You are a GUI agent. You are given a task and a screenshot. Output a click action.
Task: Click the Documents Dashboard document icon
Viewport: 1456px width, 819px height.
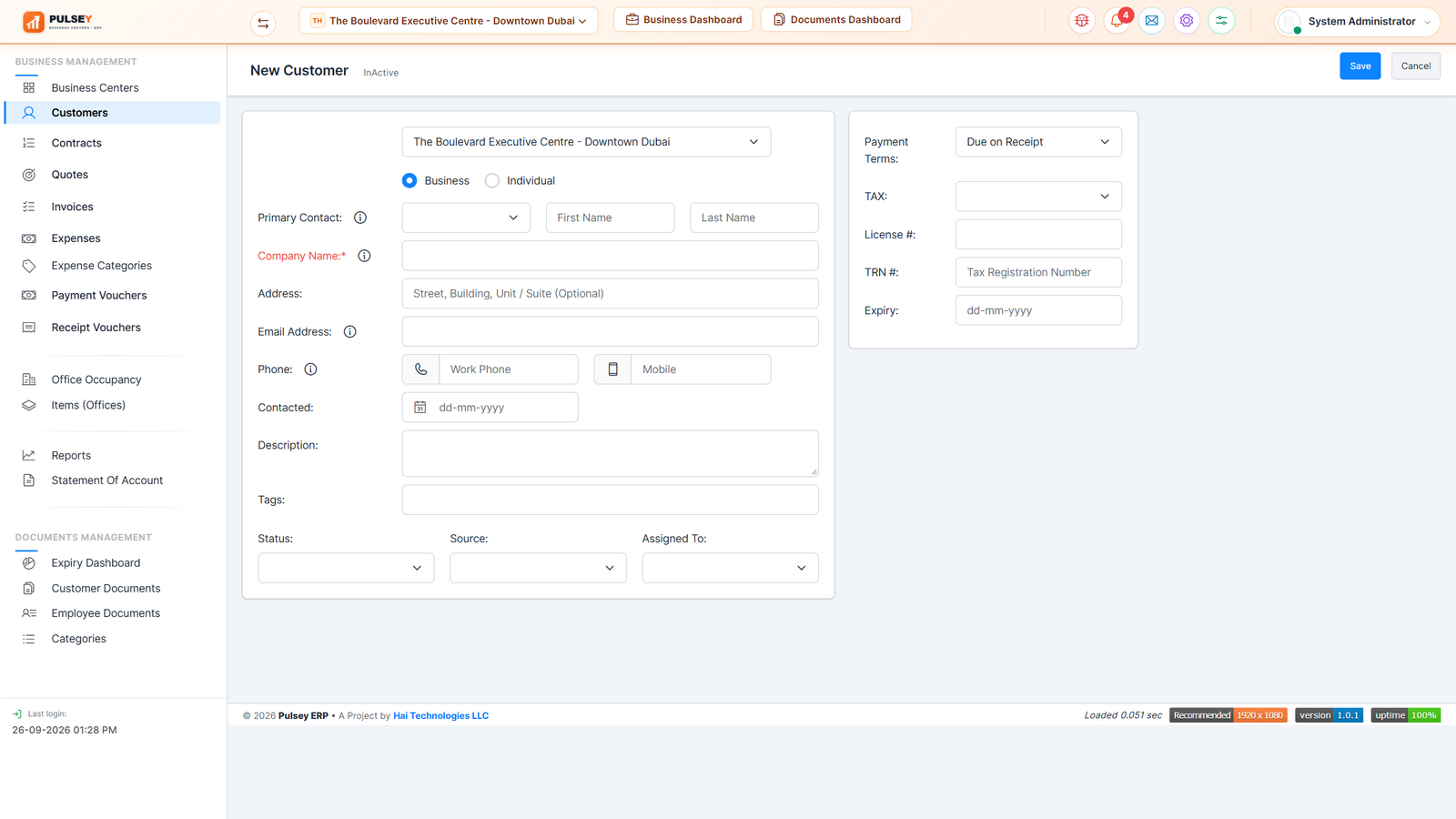779,19
